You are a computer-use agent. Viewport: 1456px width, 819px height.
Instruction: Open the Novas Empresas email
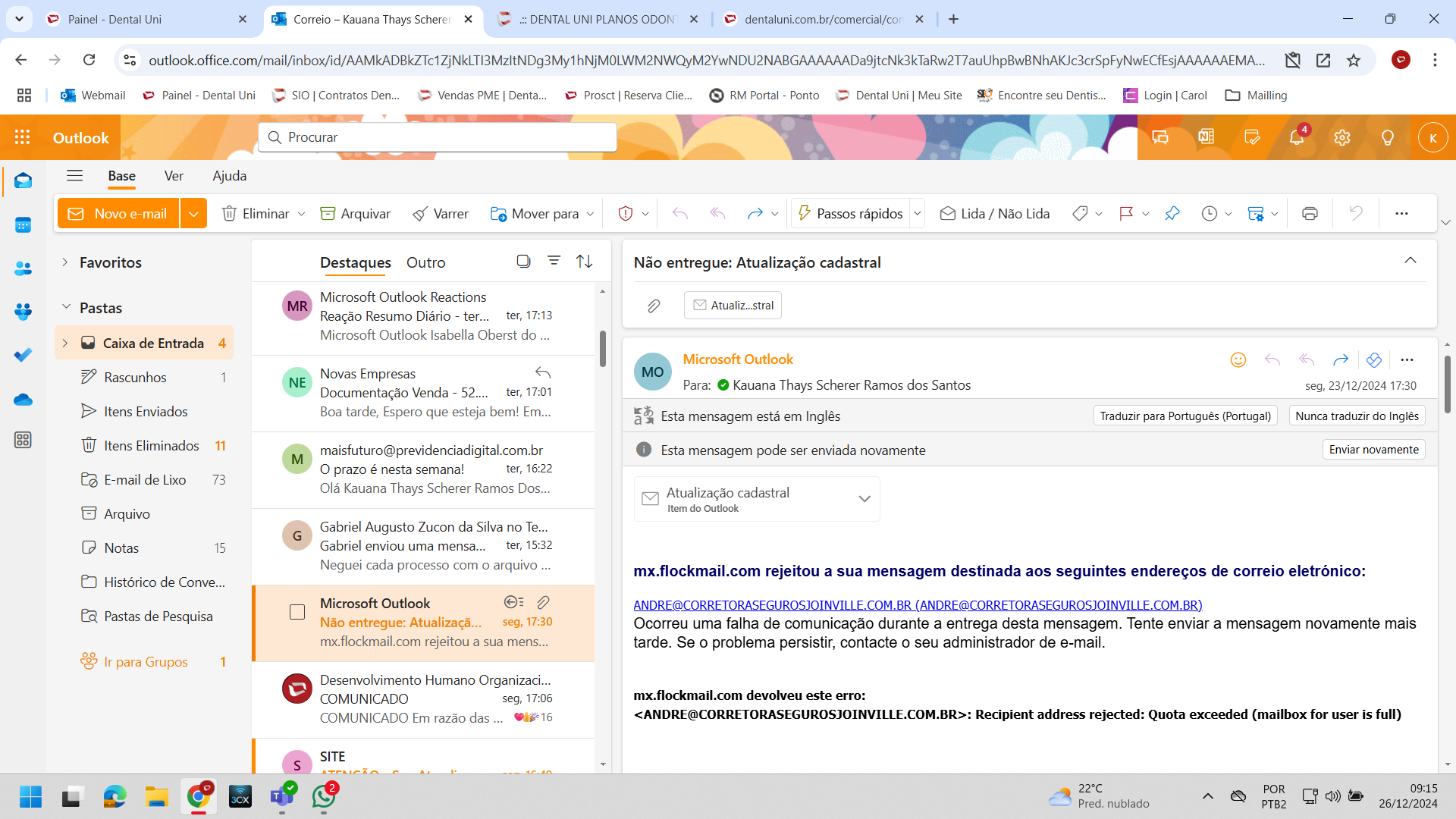tap(423, 393)
